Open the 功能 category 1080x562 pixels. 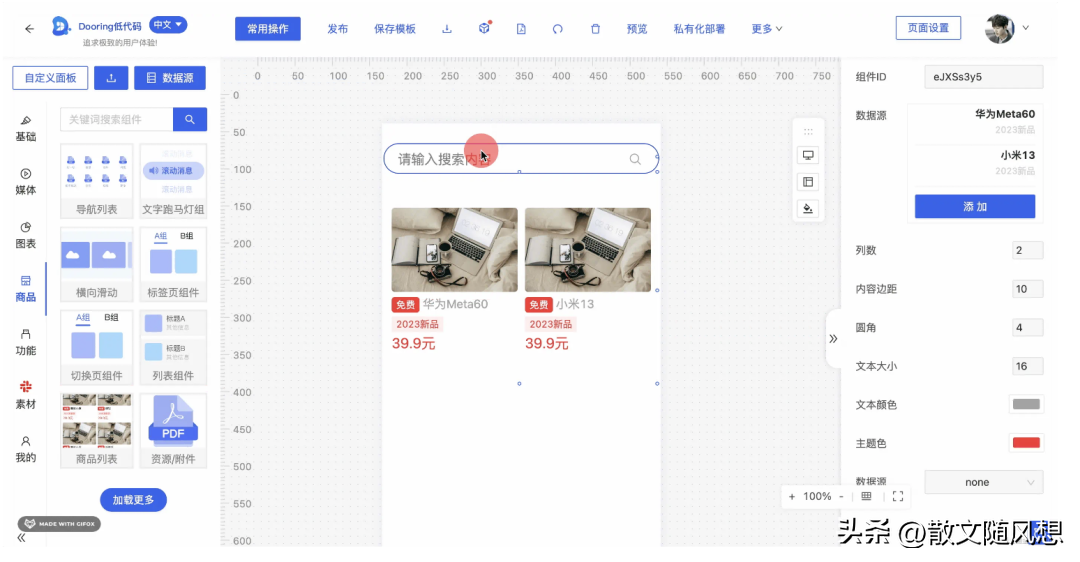25,342
